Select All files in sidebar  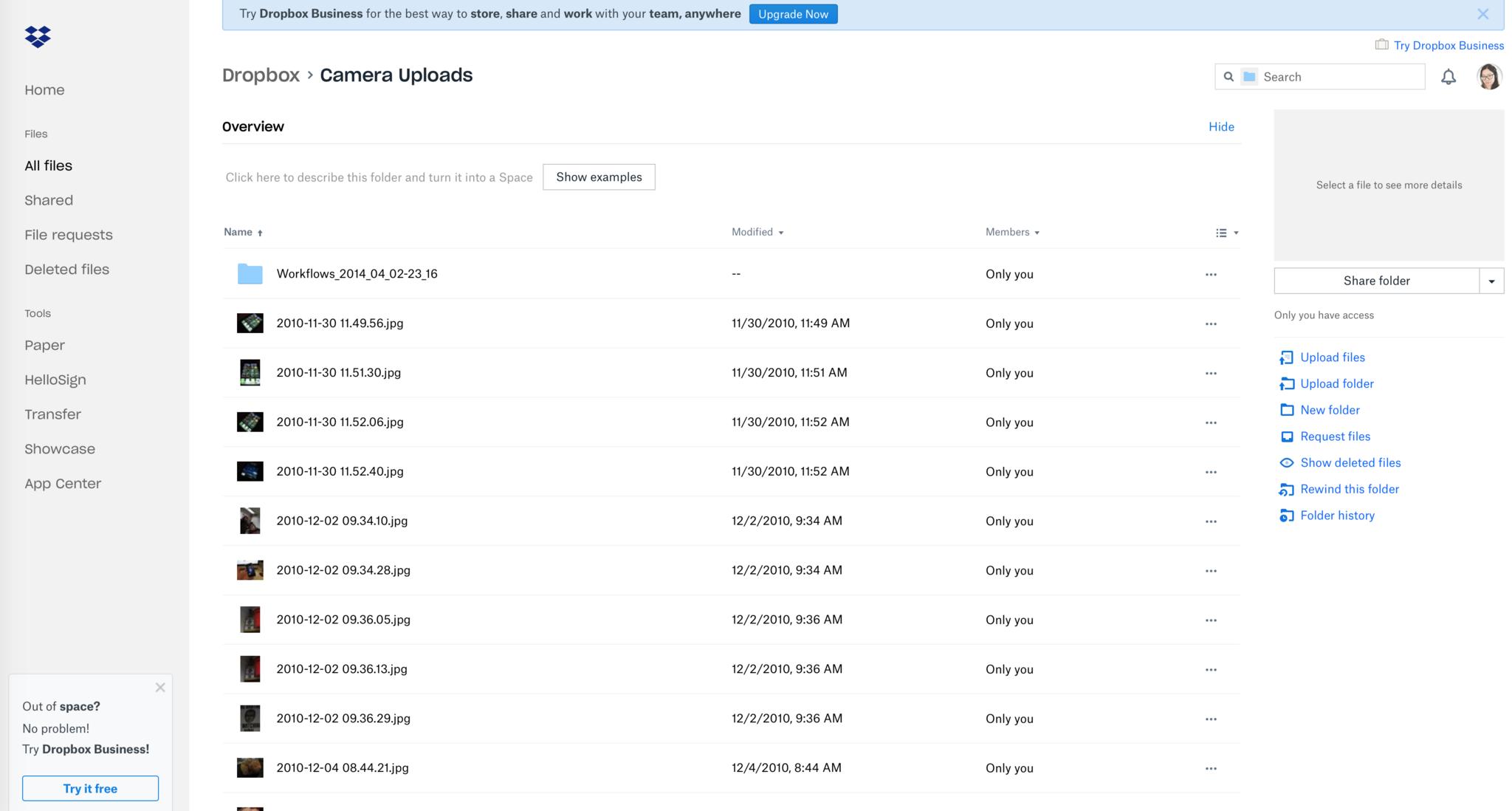click(48, 166)
